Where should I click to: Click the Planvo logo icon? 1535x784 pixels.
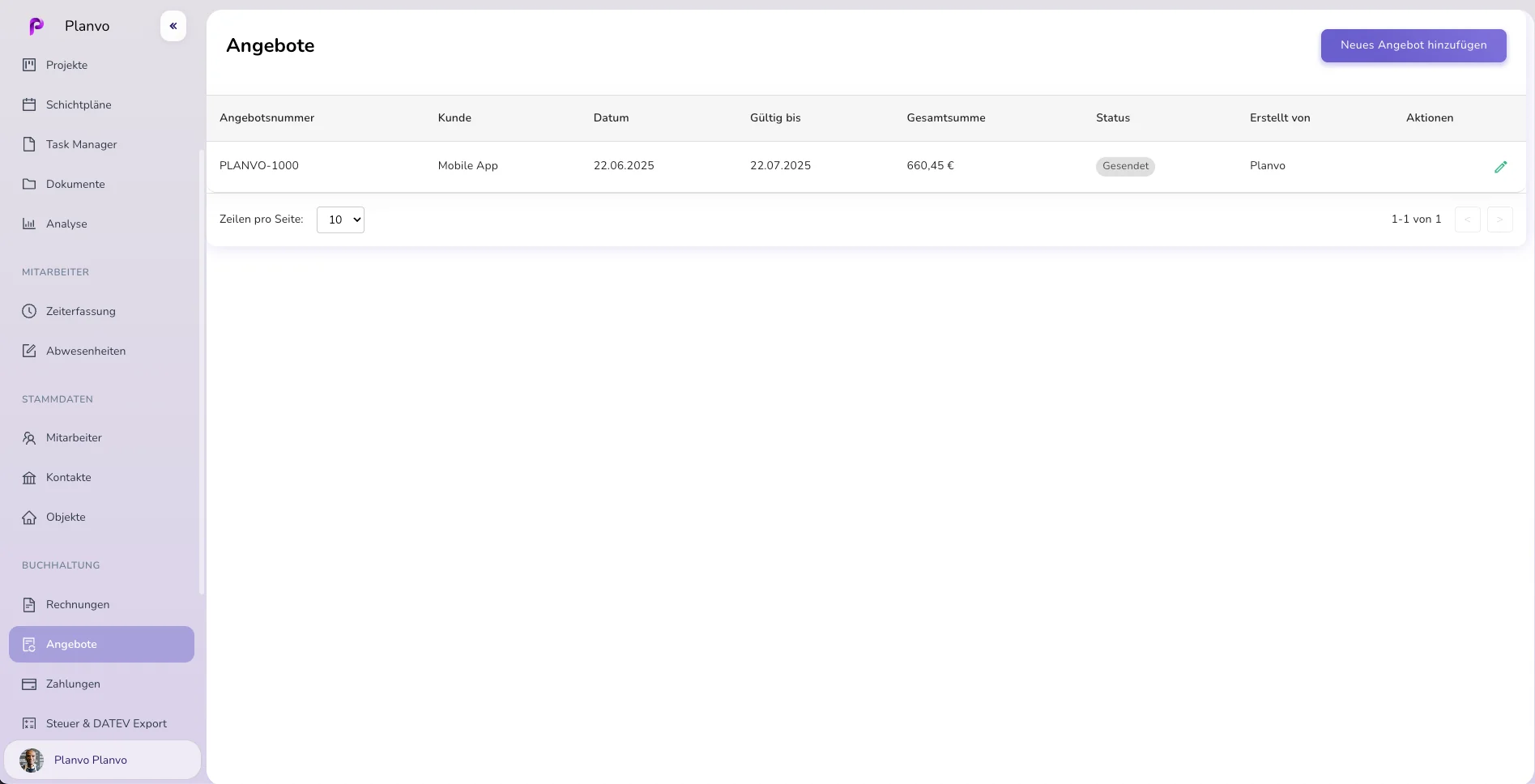tap(36, 26)
